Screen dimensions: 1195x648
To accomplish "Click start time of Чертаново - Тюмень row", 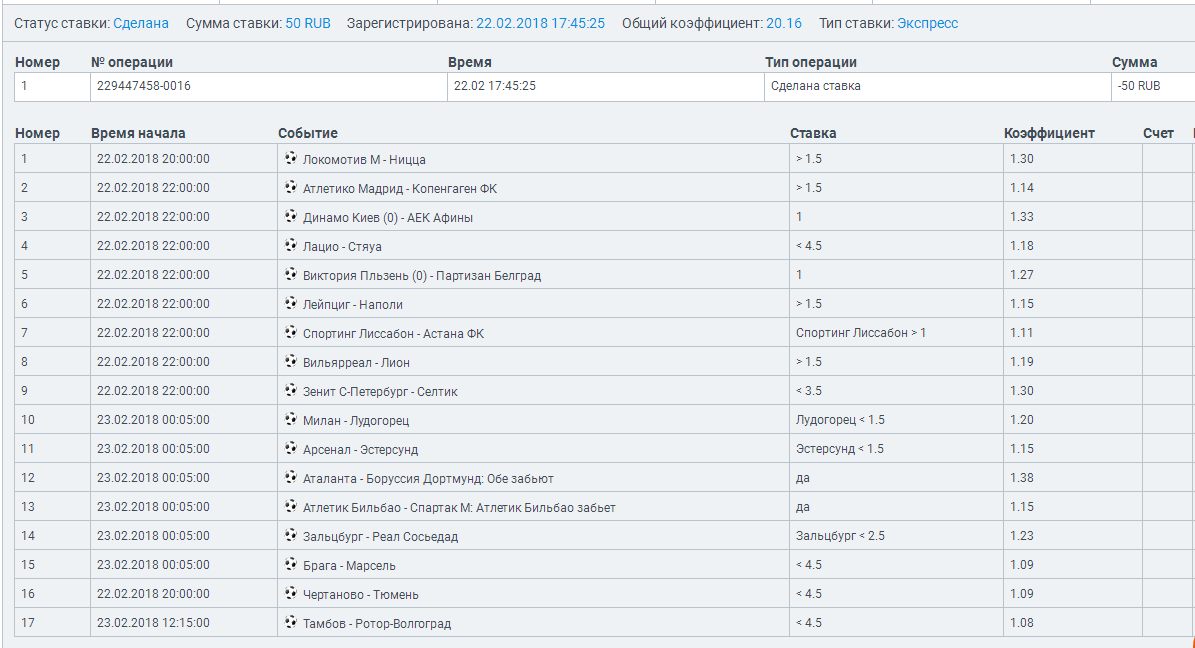I will tap(153, 594).
